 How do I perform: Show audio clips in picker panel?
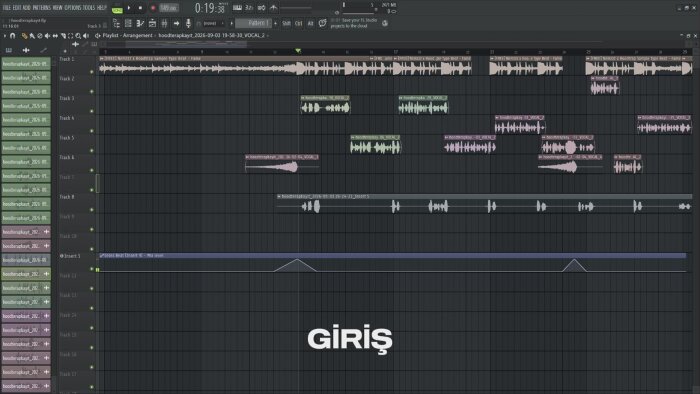26,50
